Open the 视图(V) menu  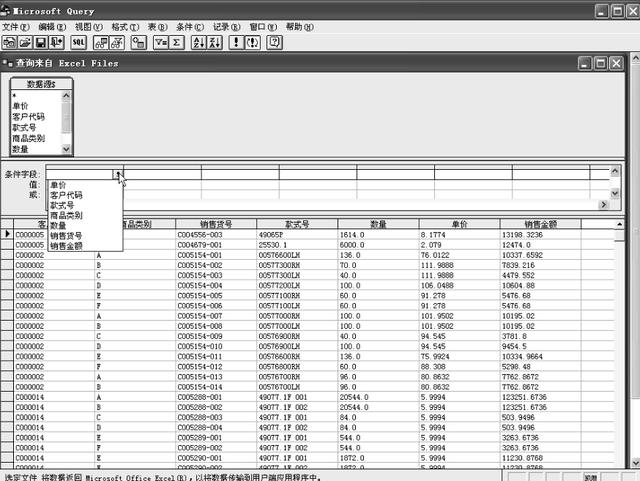(x=89, y=27)
